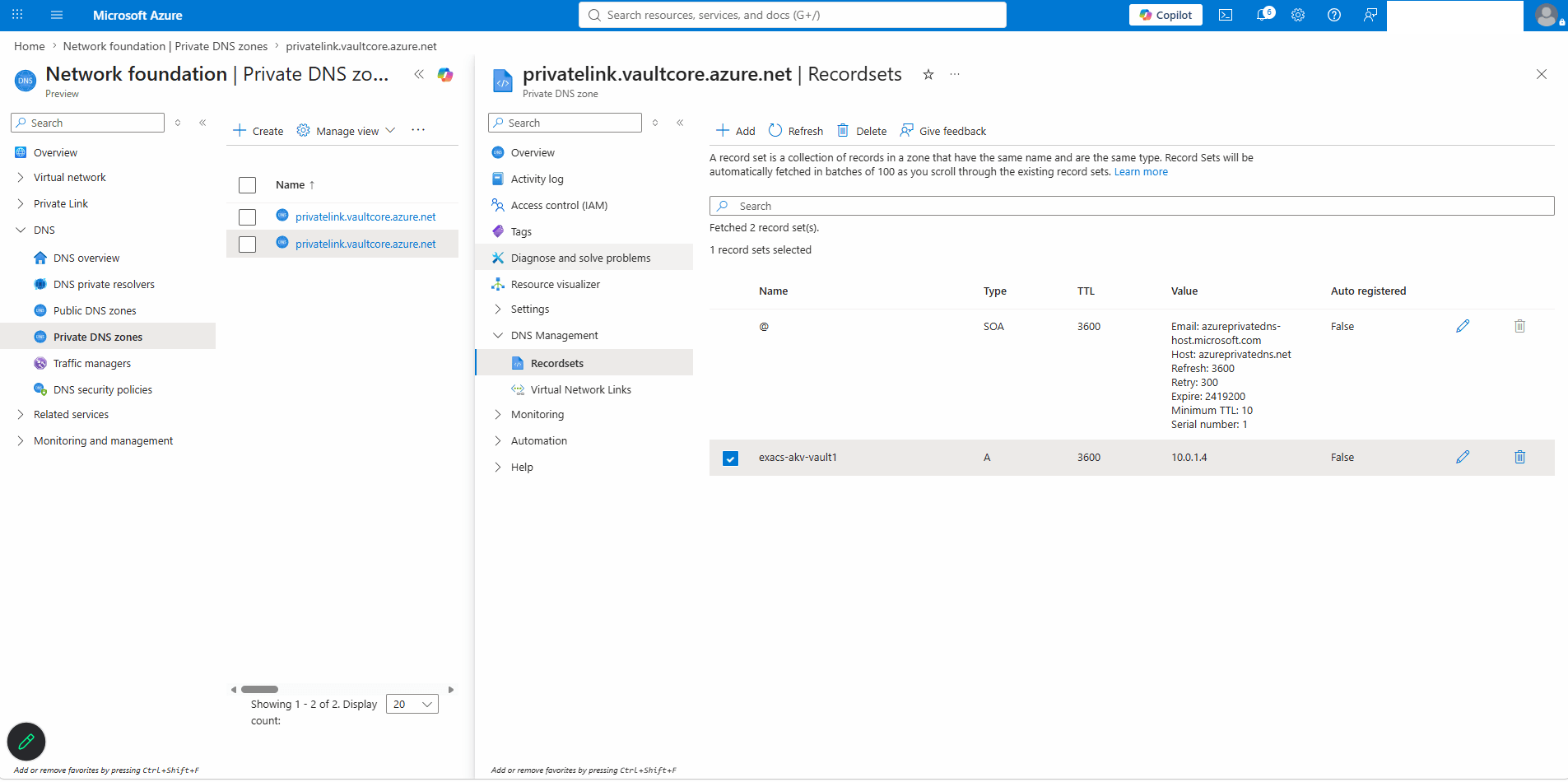Open the feedback icon in header

[1370, 15]
